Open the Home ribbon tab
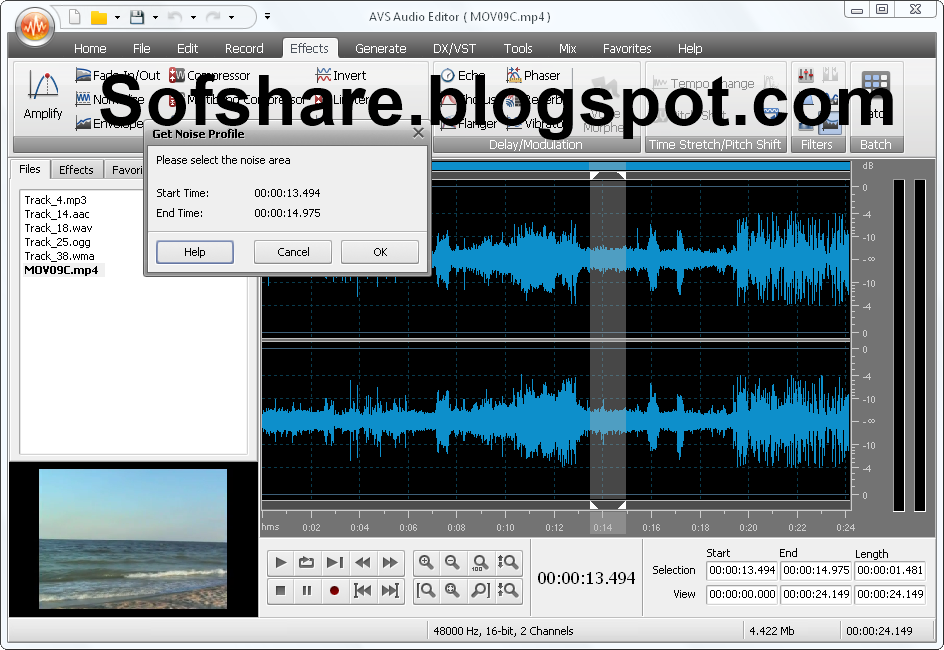Image resolution: width=944 pixels, height=650 pixels. tap(90, 48)
